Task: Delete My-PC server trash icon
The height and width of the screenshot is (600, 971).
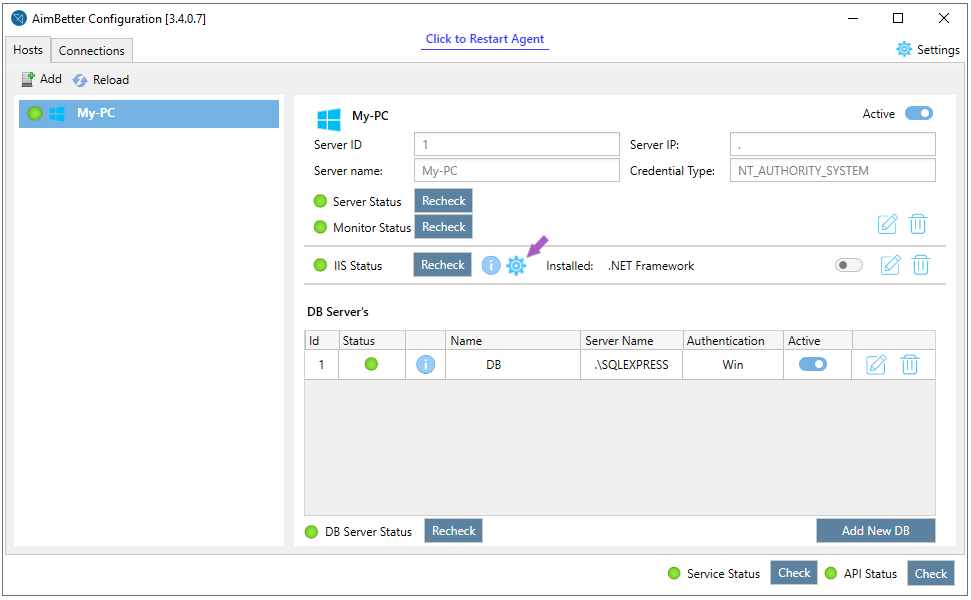Action: [x=918, y=224]
